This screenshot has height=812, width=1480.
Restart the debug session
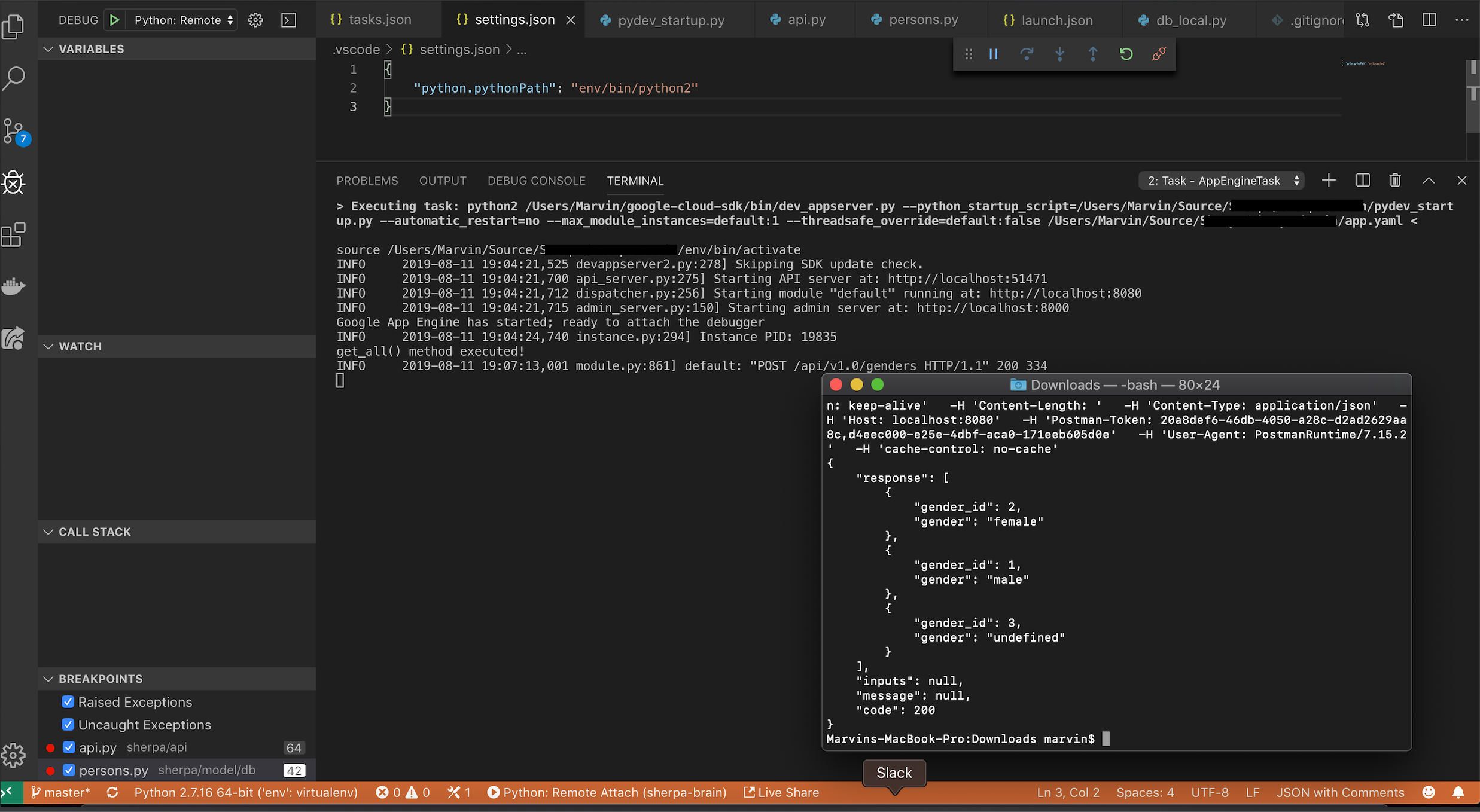pyautogui.click(x=1126, y=54)
